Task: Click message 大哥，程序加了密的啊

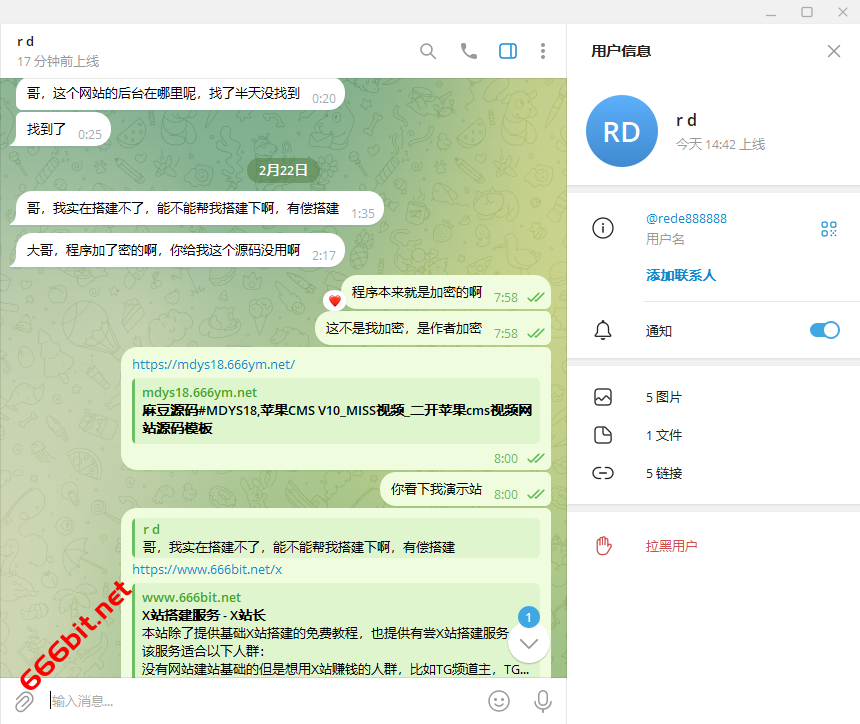Action: click(177, 251)
